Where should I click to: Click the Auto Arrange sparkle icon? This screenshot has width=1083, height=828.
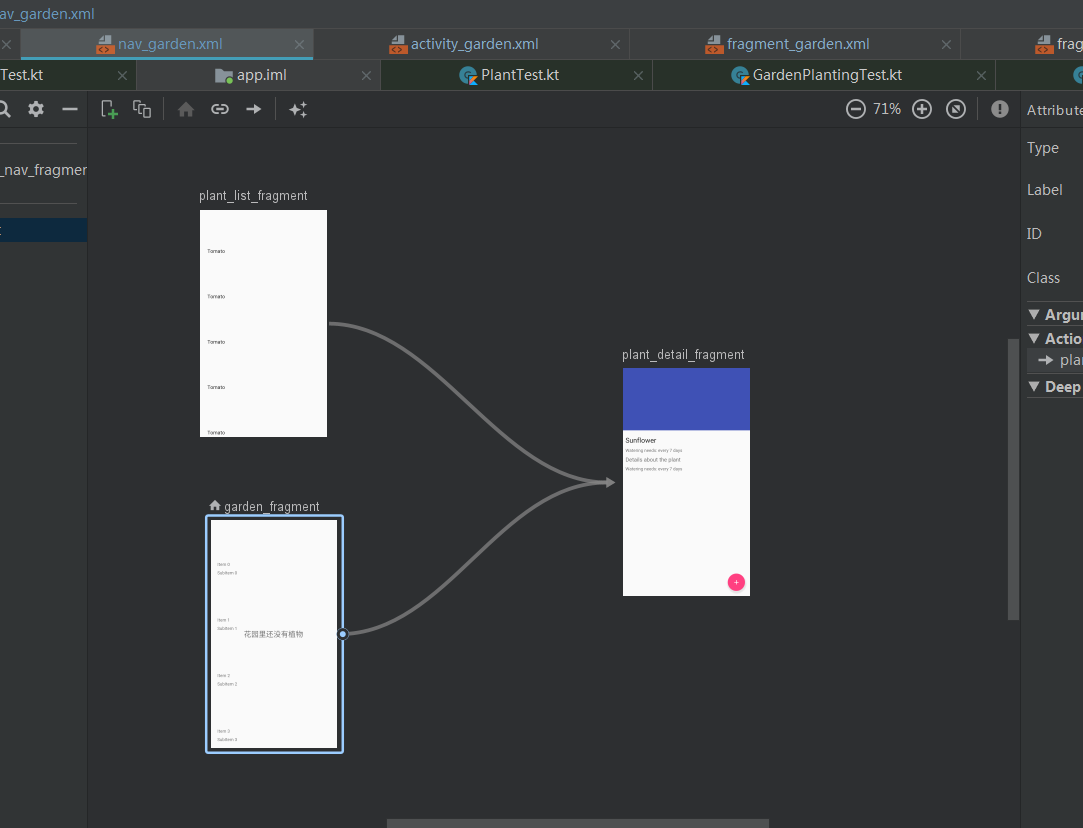coord(298,109)
